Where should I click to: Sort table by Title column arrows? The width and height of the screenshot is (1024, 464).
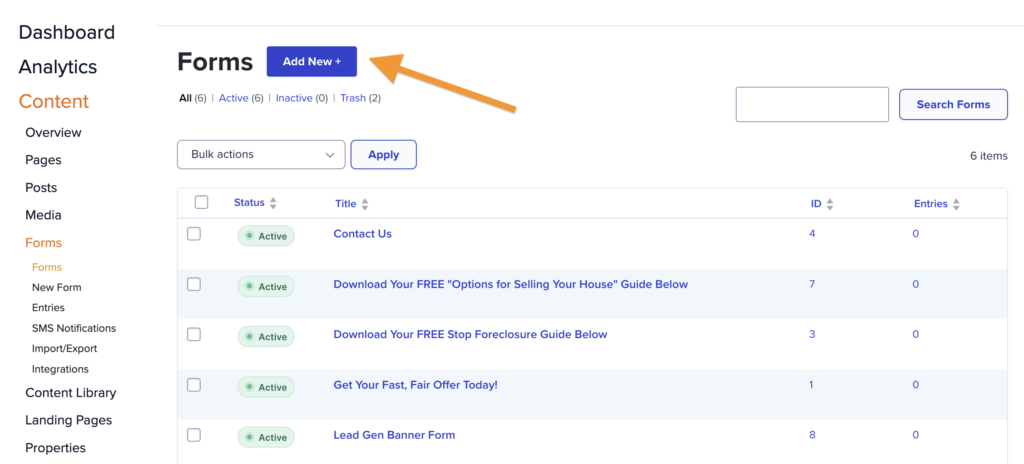[x=364, y=205]
